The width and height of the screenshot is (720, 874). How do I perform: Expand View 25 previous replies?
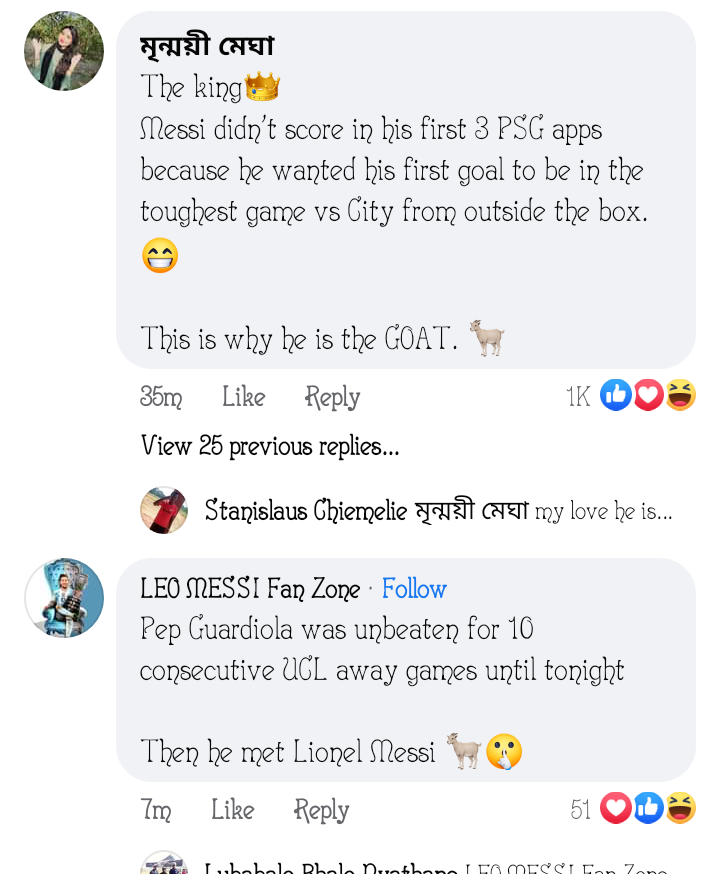tap(270, 446)
